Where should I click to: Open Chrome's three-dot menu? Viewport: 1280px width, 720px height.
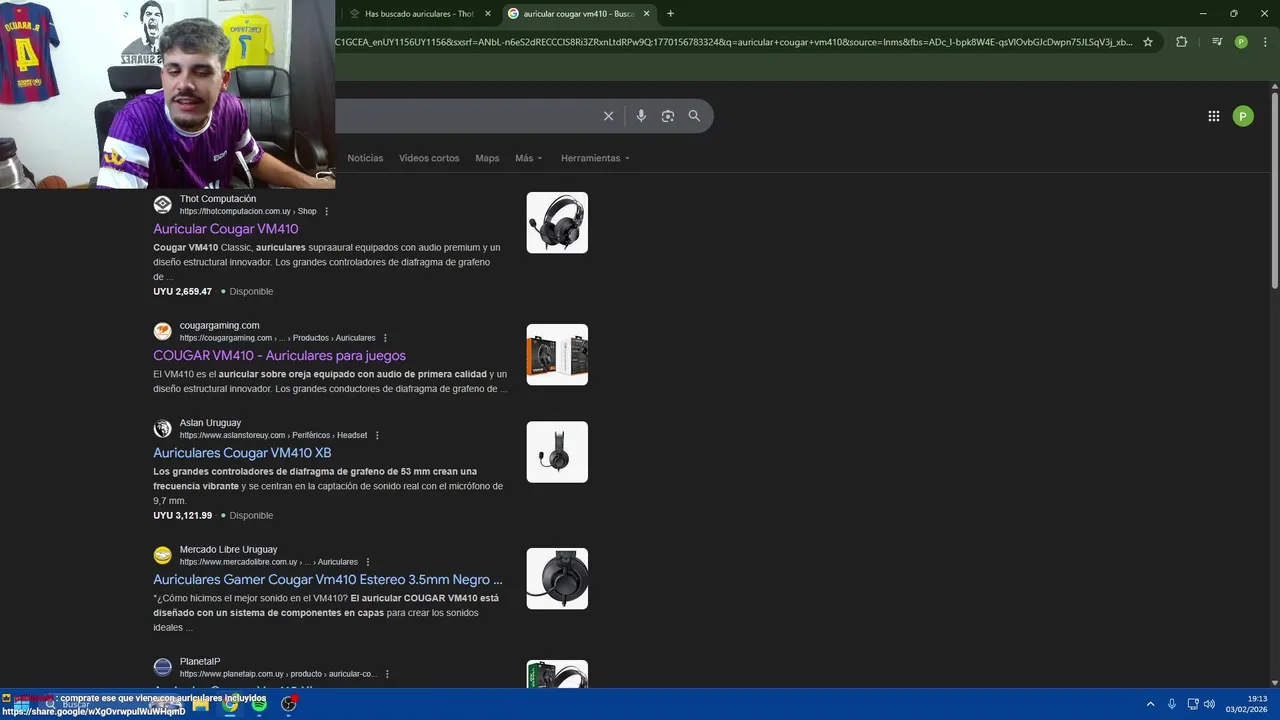point(1265,42)
